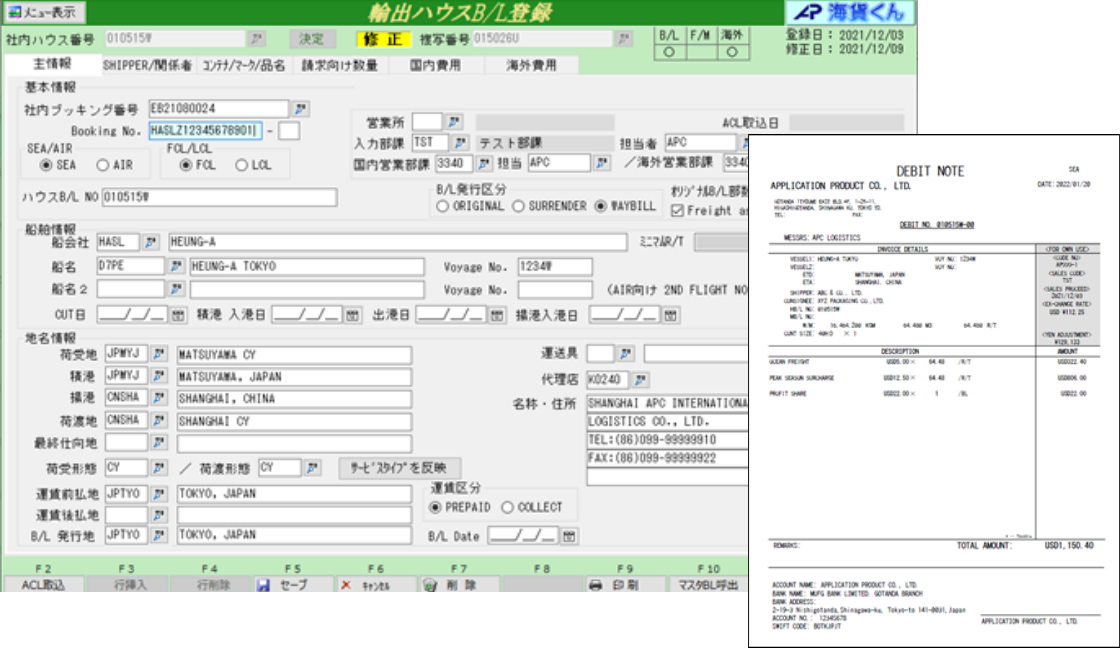1120x648 pixels.
Task: Open lookup beside 国内営業部課 3340 field
Action: pyautogui.click(x=484, y=164)
